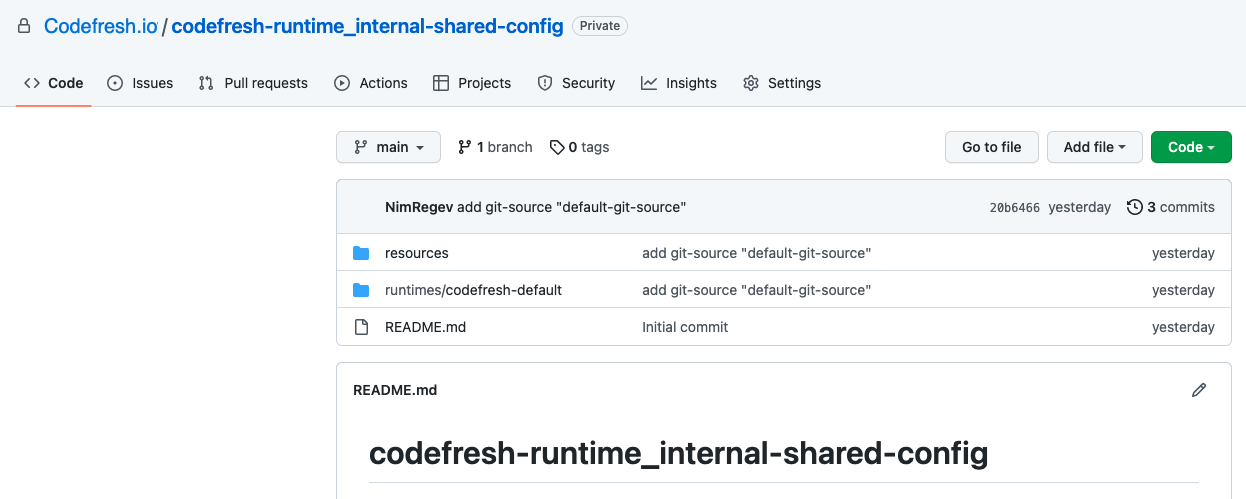The image size is (1246, 499).
Task: Click the Actions play icon
Action: [342, 83]
